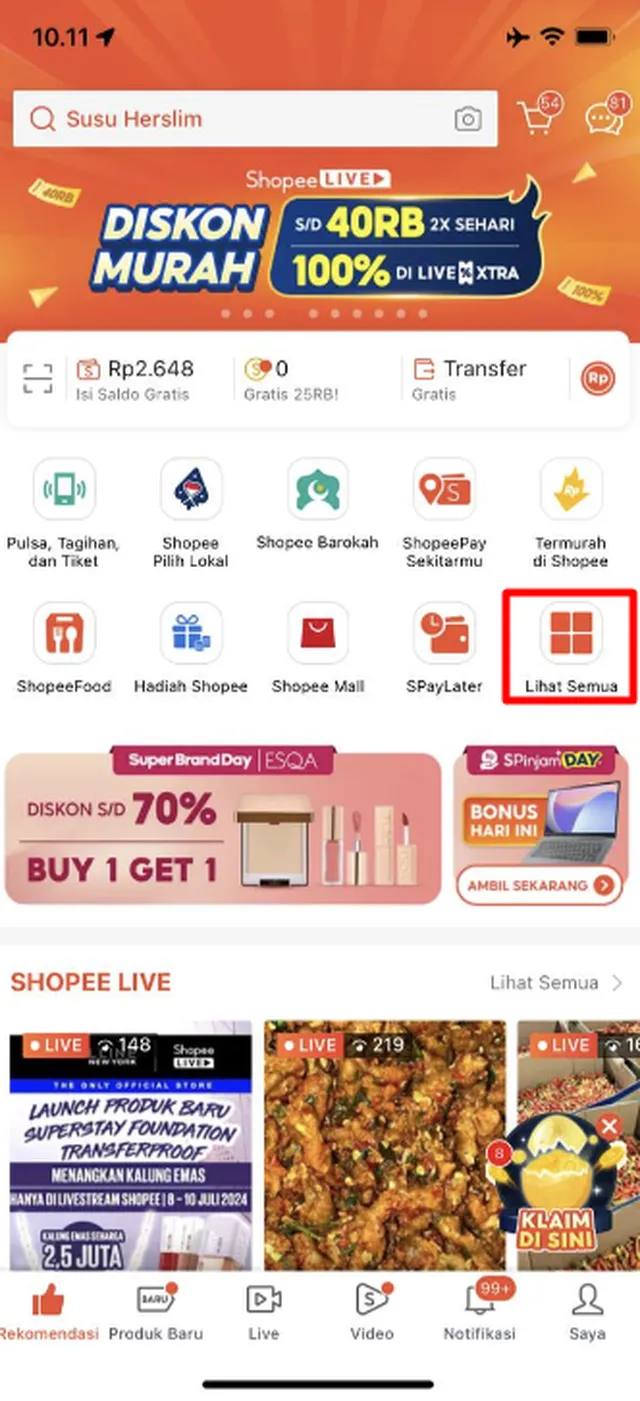Switch to the Notifikasi tab
The height and width of the screenshot is (1401, 640).
[480, 1311]
